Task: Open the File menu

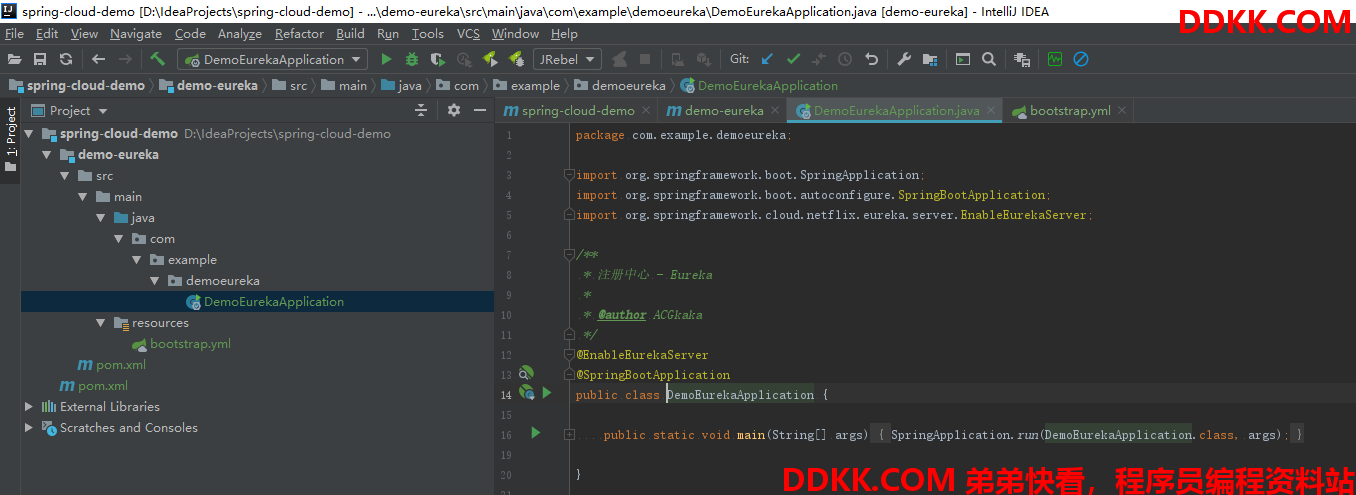Action: point(14,33)
